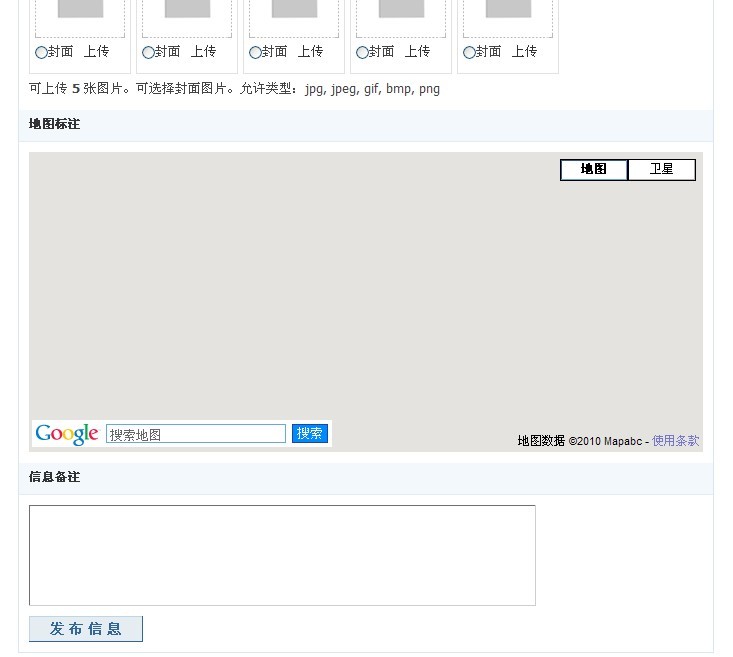
Task: Click the second 上传 upload link
Action: (x=203, y=51)
